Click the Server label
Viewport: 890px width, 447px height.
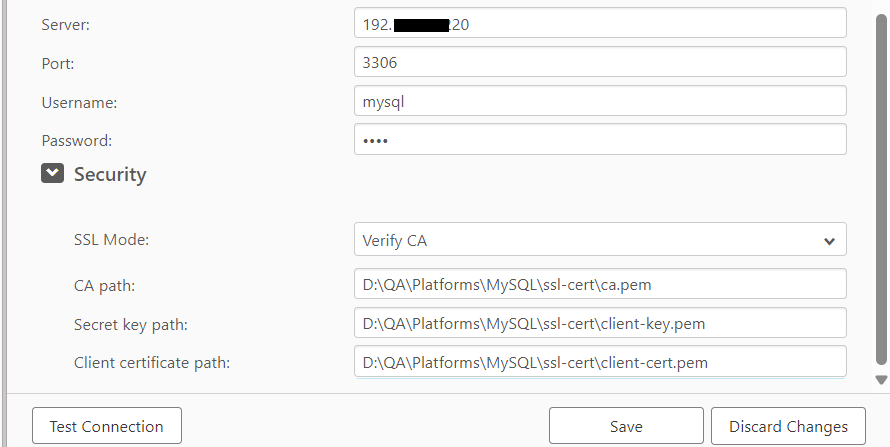click(66, 25)
